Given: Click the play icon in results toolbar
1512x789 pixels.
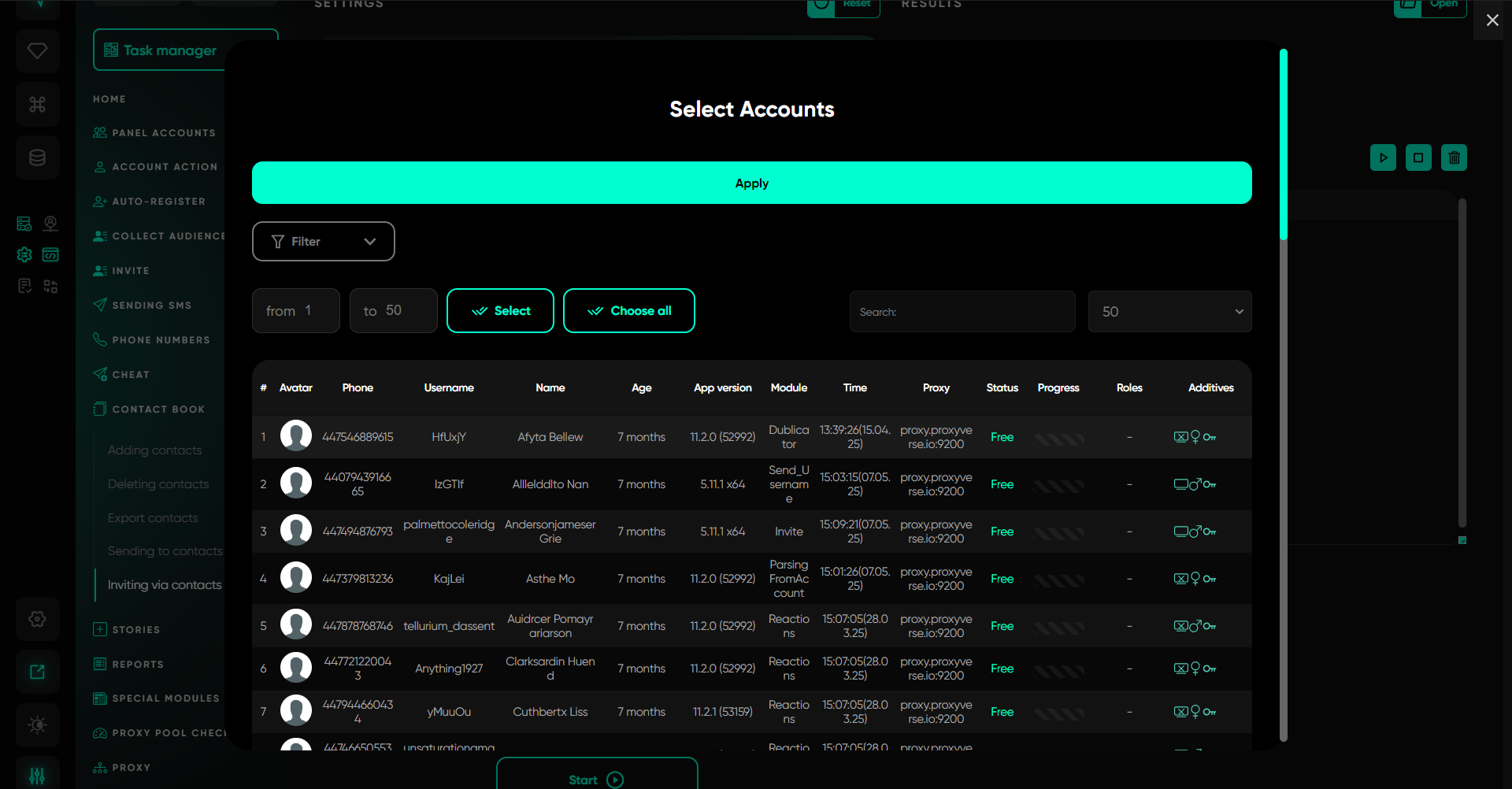Looking at the screenshot, I should click(x=1383, y=157).
